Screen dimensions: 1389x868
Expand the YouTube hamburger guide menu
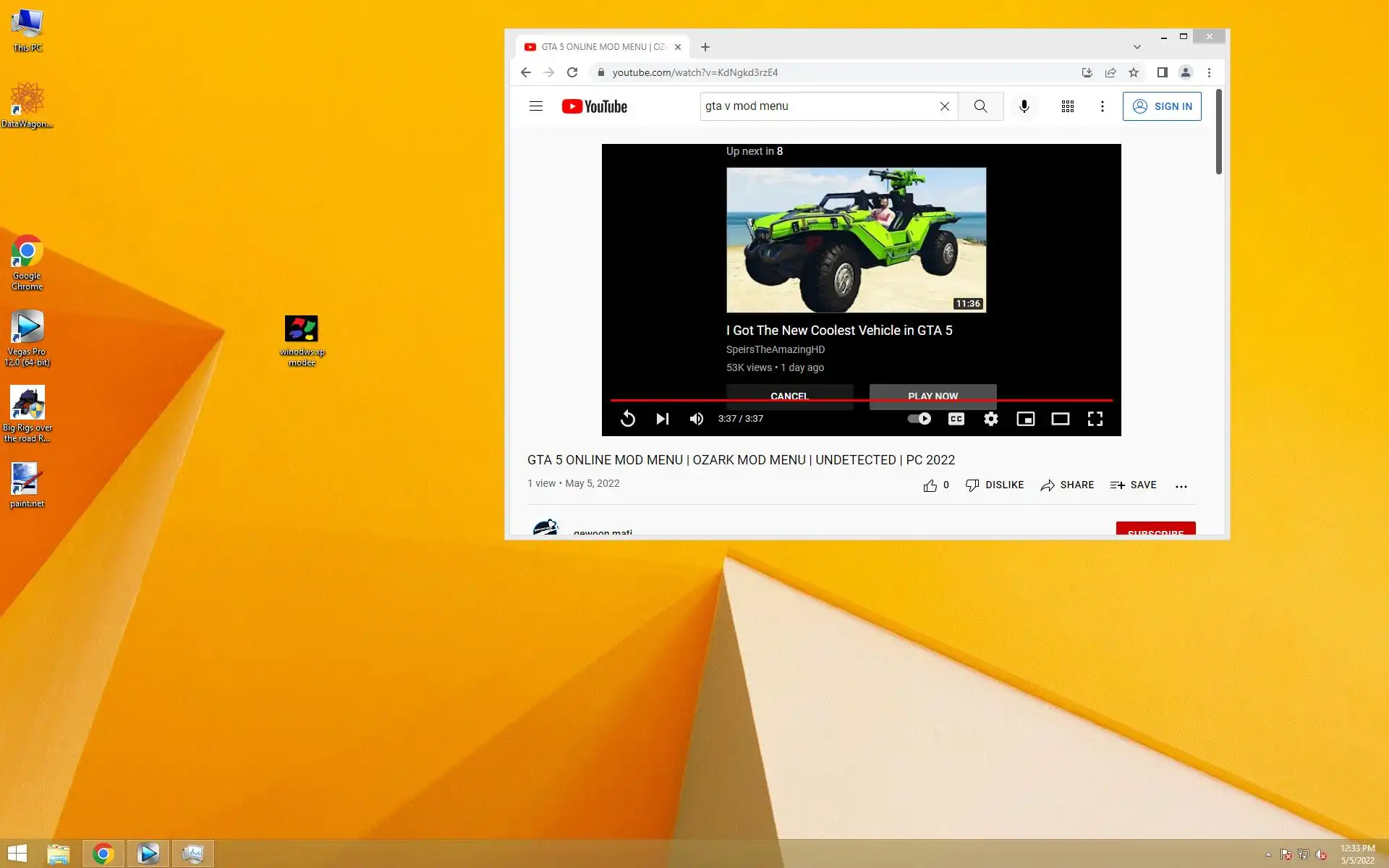[535, 106]
